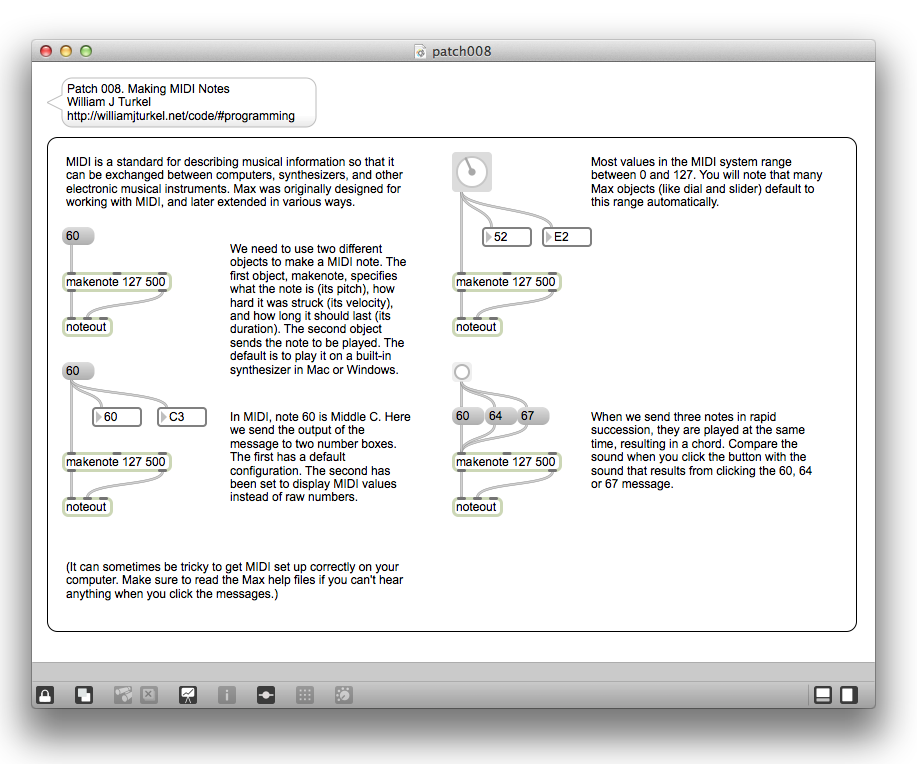
Task: Click the round bang button above the chord messages
Action: pyautogui.click(x=461, y=372)
